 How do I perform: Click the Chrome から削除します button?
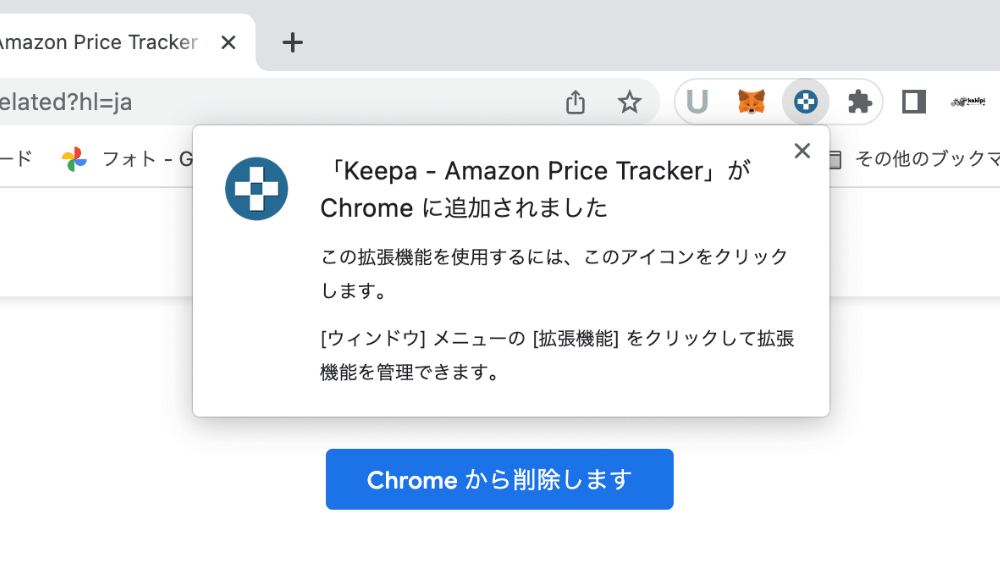(x=499, y=479)
